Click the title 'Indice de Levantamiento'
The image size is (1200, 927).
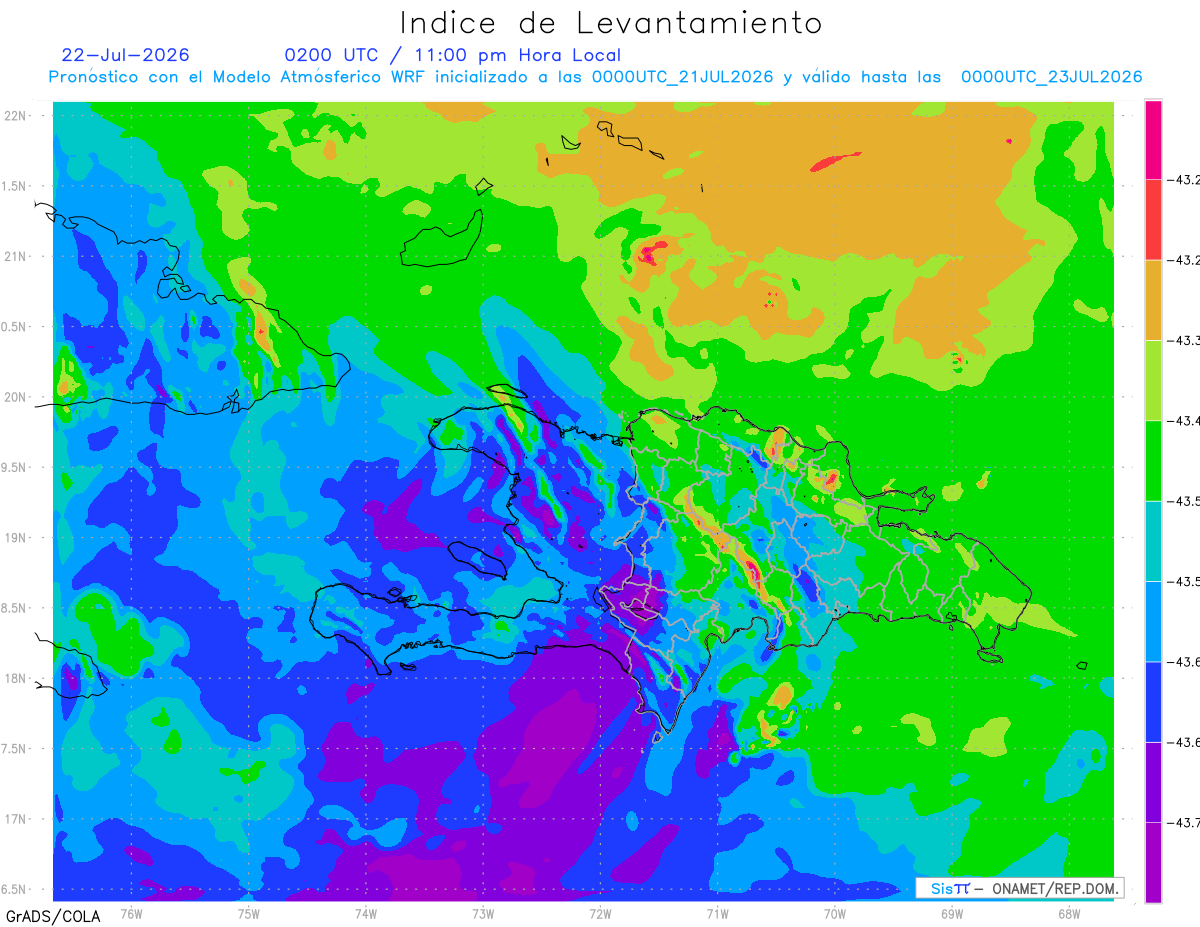[611, 23]
